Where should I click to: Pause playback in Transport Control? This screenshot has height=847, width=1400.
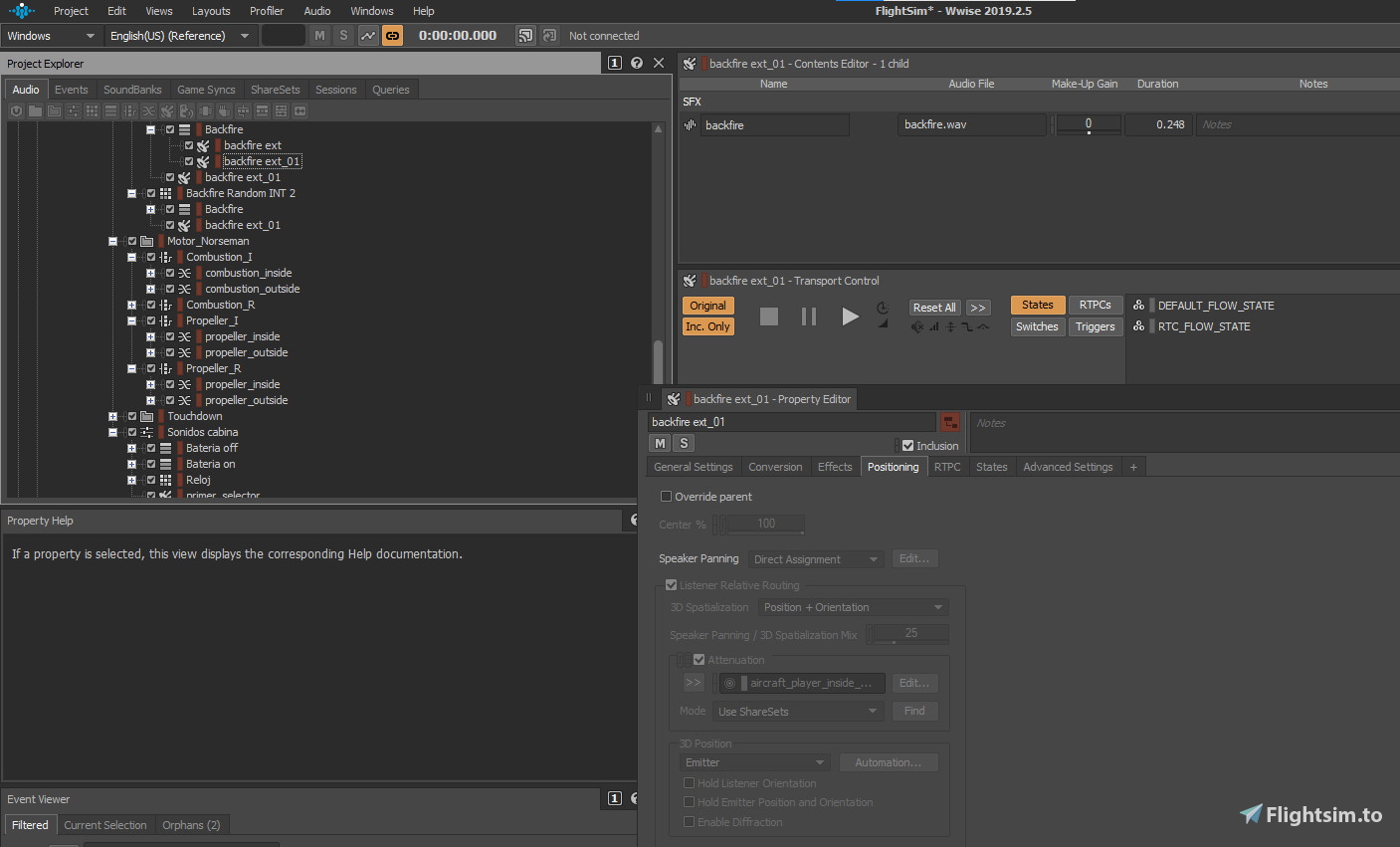pos(809,317)
